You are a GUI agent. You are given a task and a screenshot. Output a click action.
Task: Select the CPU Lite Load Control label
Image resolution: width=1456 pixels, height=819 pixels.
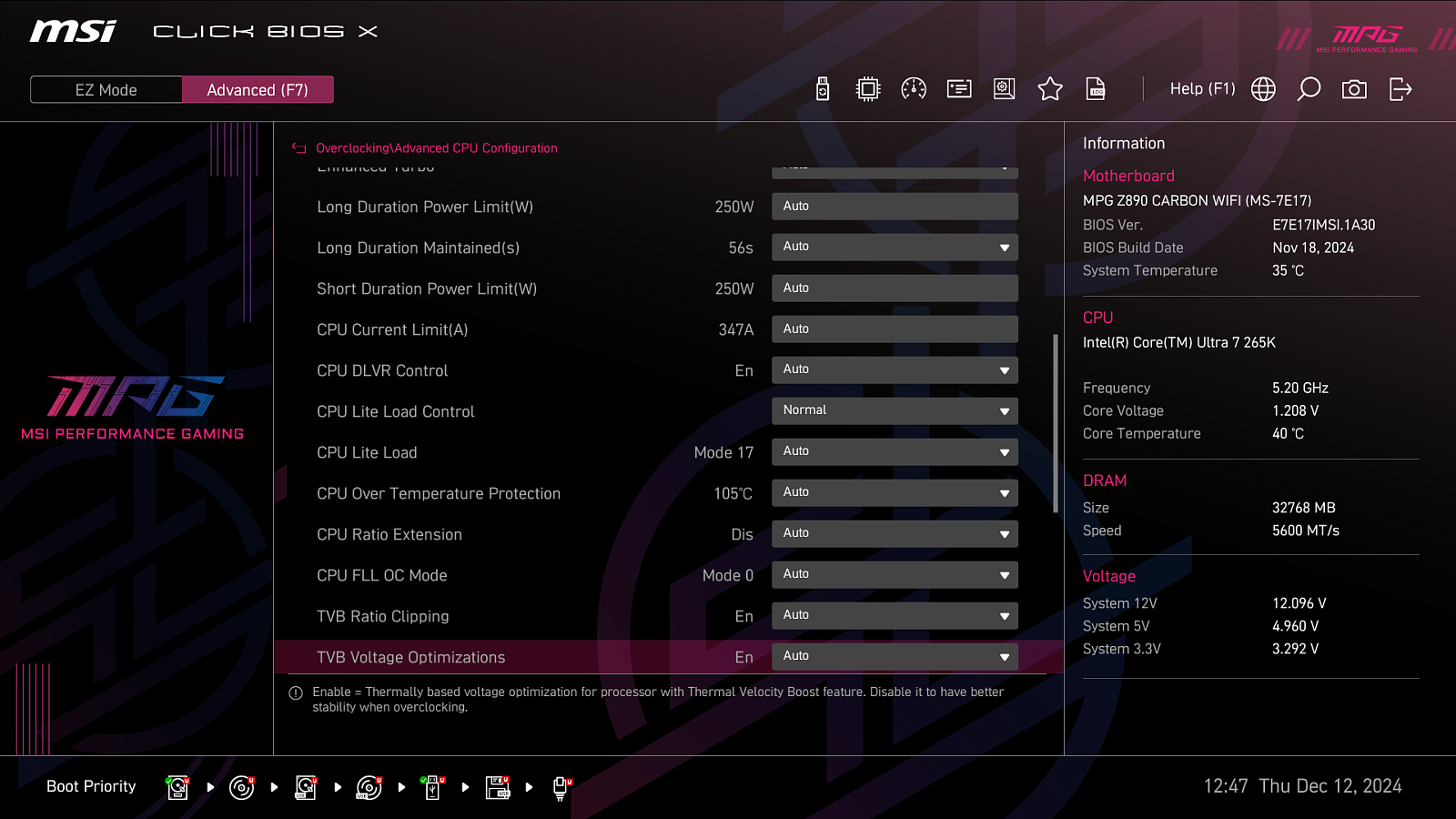pyautogui.click(x=396, y=412)
